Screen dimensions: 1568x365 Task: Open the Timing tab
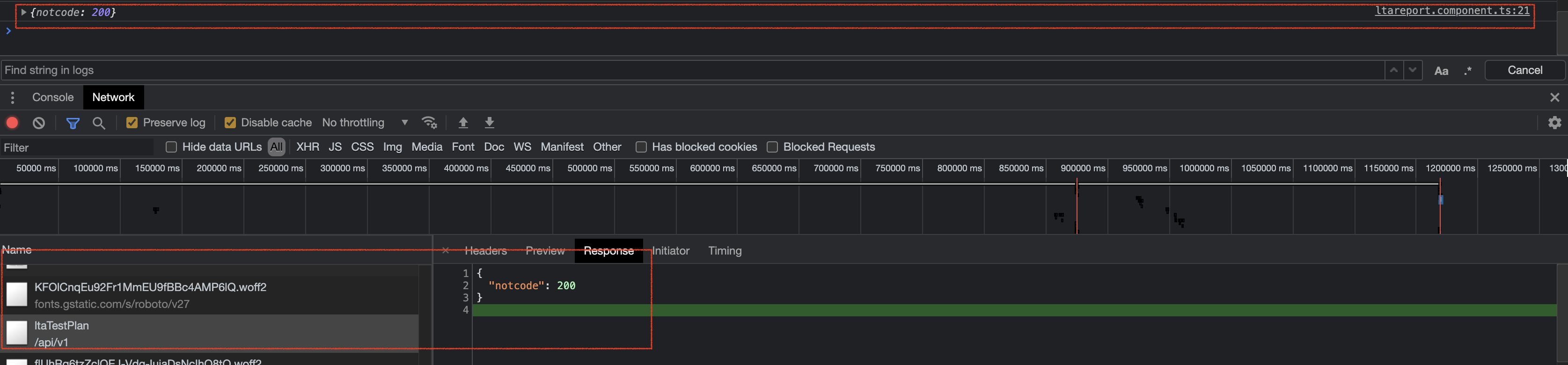(x=725, y=251)
